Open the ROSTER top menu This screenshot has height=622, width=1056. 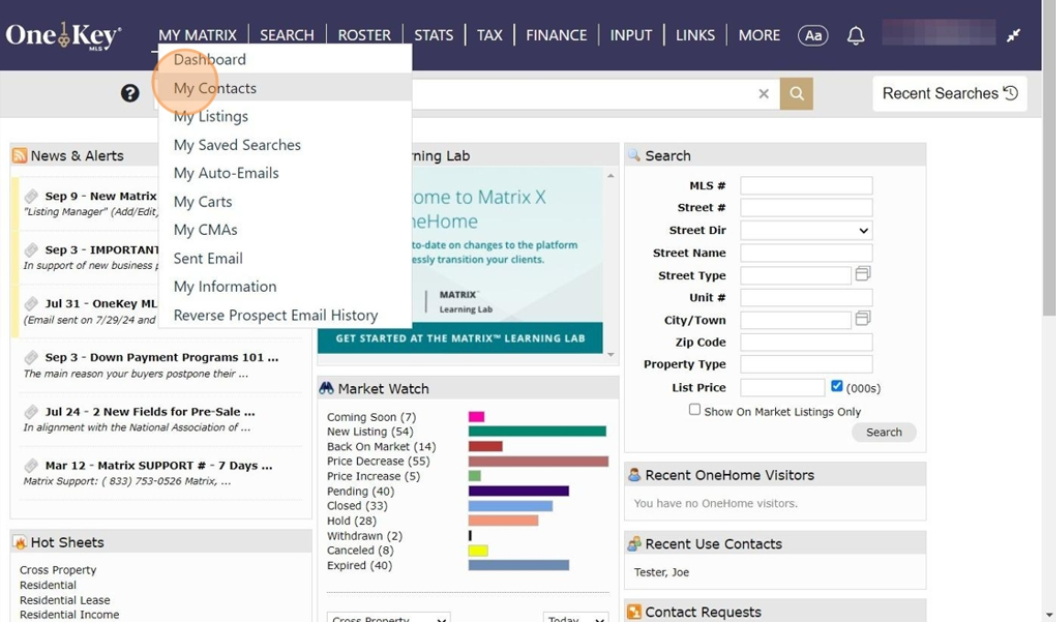pyautogui.click(x=364, y=35)
